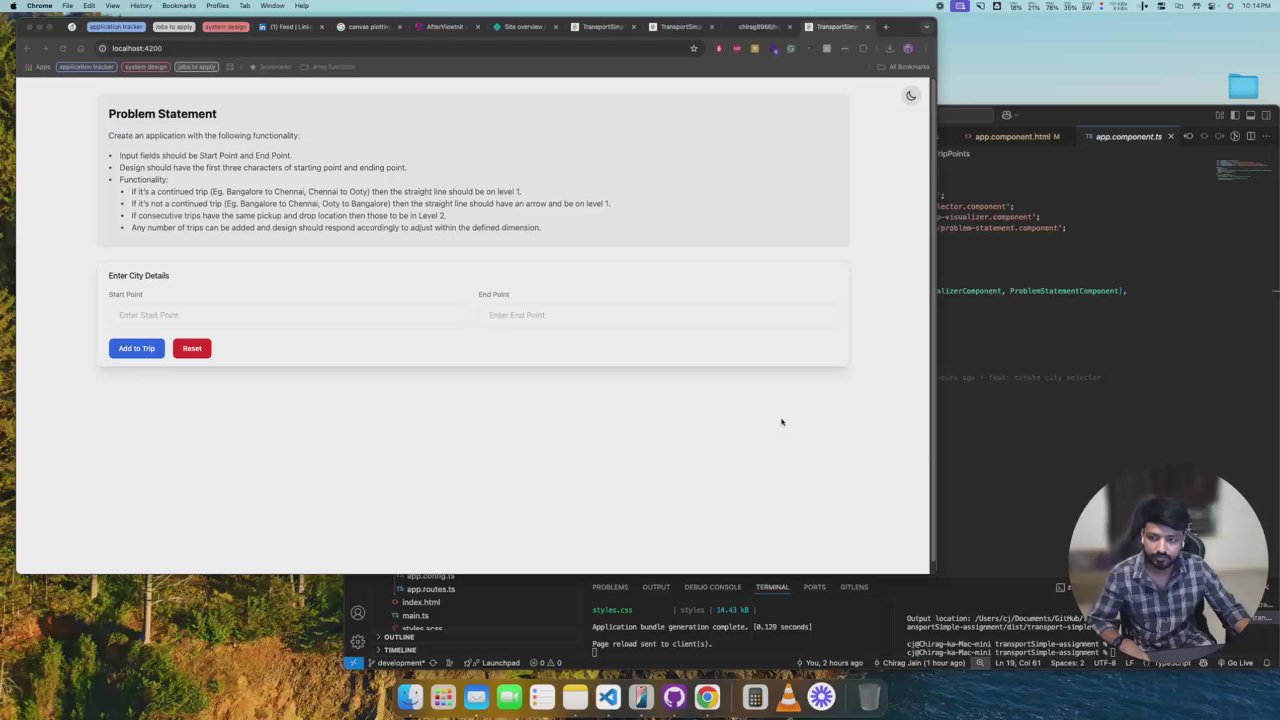
Task: Switch to the LinkedIn Feed tab
Action: [x=290, y=27]
